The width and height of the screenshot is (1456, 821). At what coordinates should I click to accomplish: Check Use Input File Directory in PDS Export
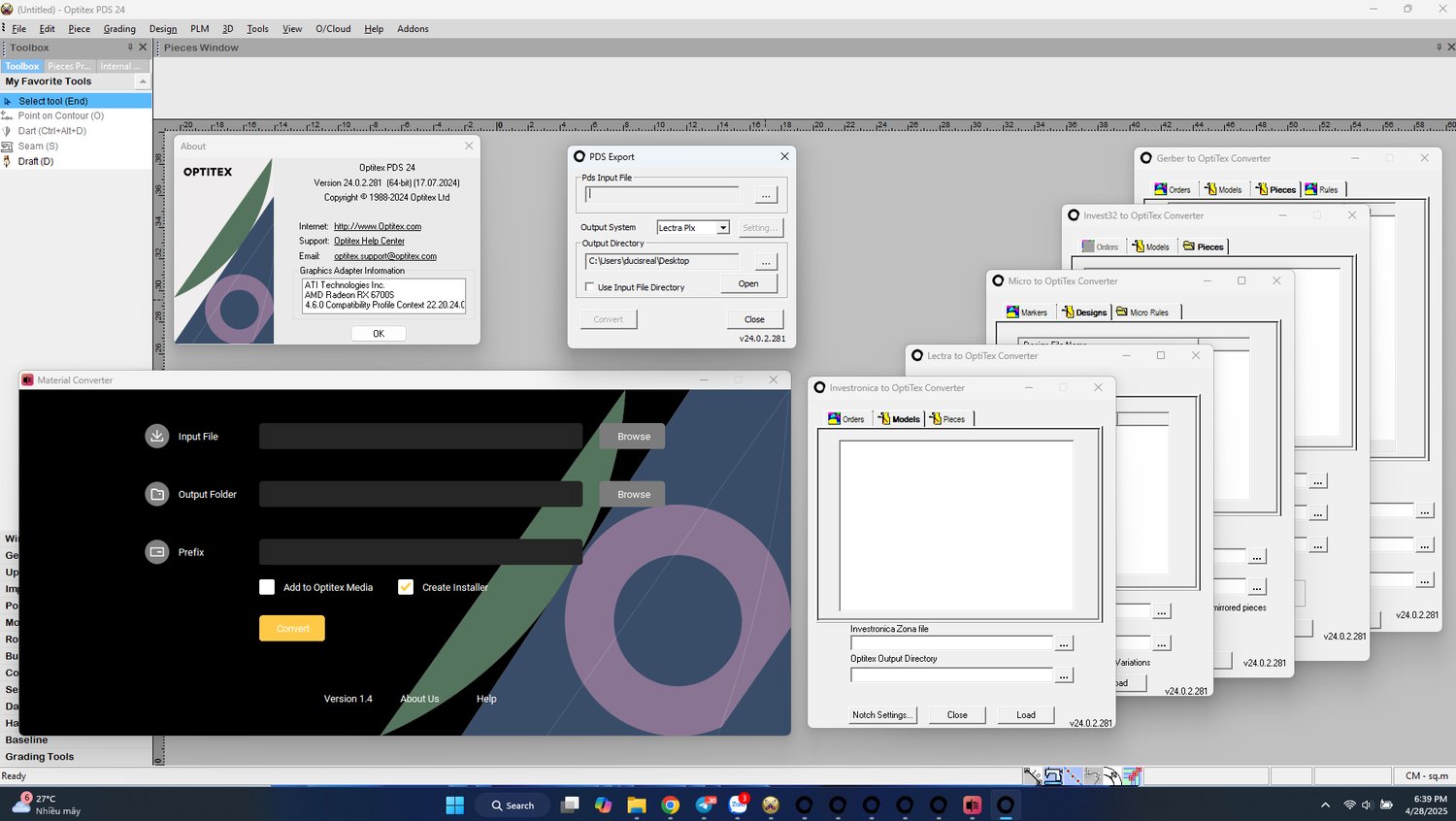(589, 287)
